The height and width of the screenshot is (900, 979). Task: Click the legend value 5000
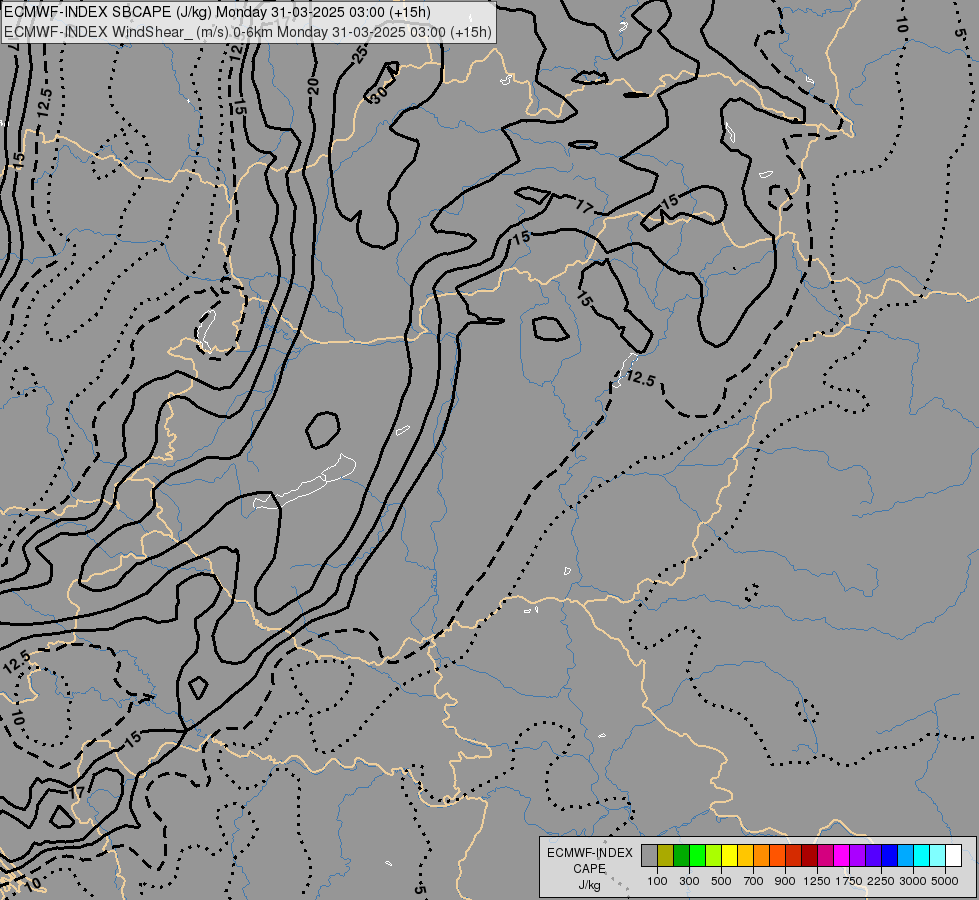(x=945, y=881)
